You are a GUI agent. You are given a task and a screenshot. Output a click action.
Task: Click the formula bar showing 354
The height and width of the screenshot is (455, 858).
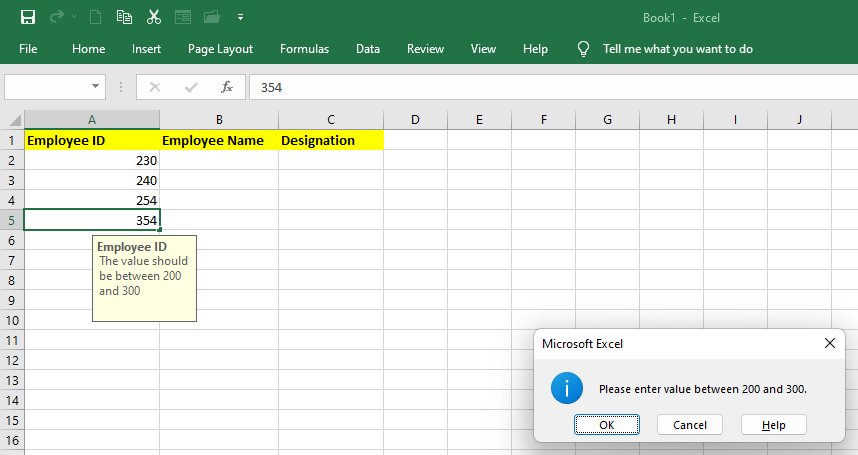click(550, 87)
